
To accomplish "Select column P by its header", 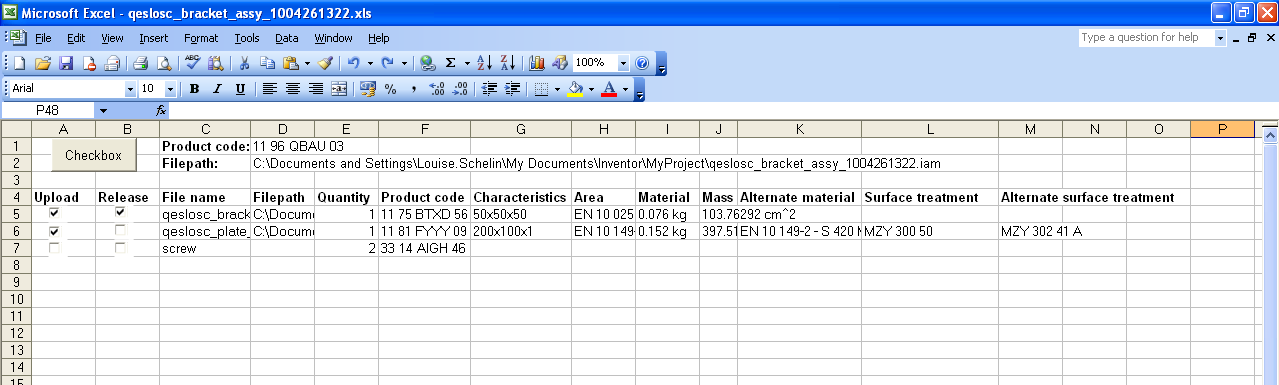I will [x=1222, y=129].
